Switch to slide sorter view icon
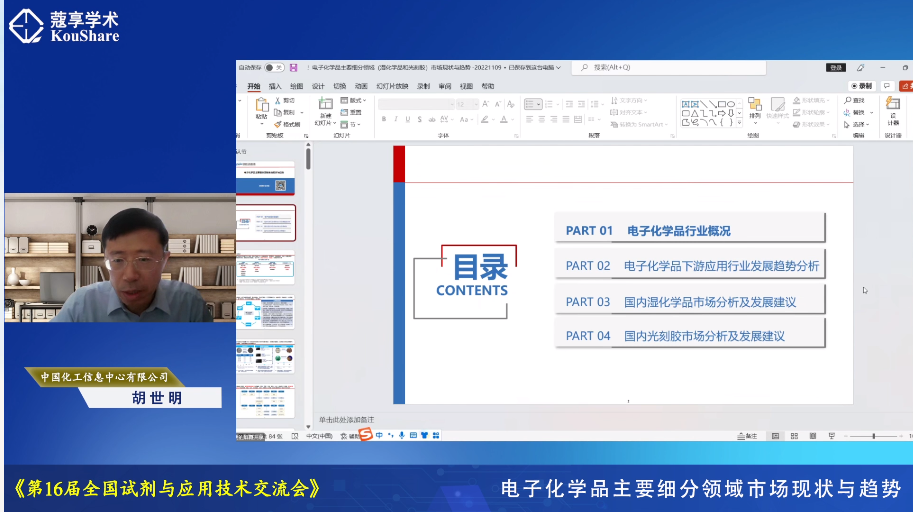This screenshot has height=512, width=913. point(794,436)
